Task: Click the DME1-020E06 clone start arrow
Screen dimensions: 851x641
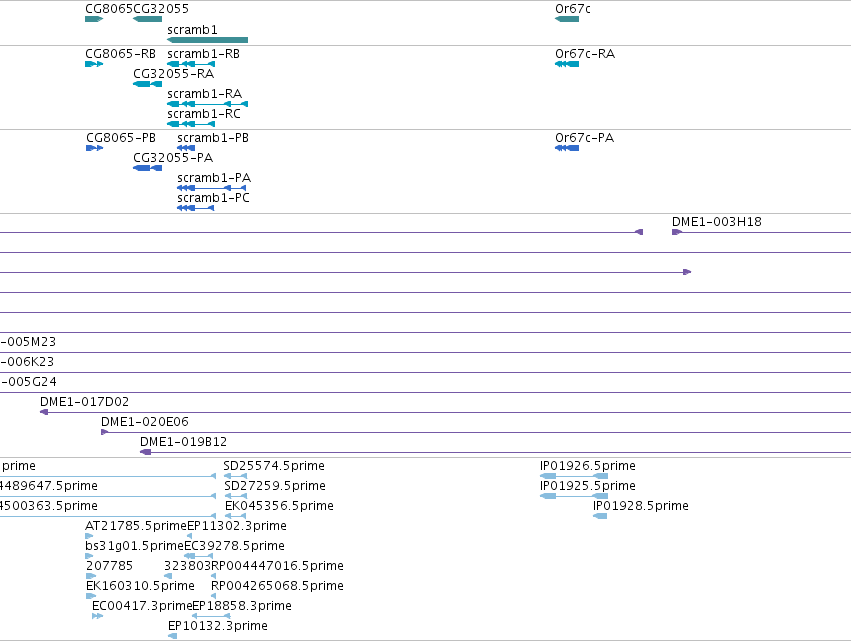Action: tap(105, 432)
